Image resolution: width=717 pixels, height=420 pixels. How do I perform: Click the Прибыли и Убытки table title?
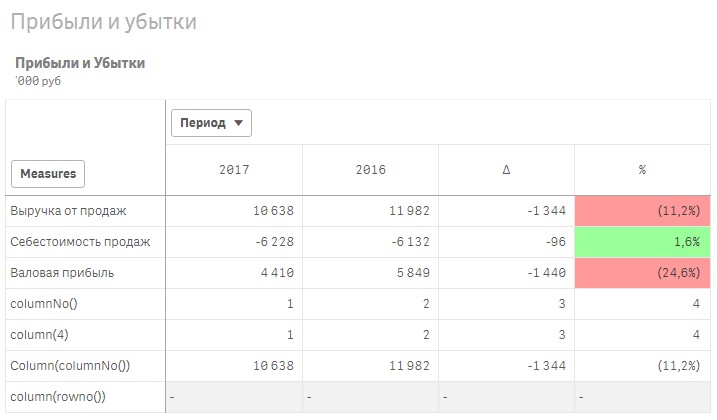(x=80, y=63)
